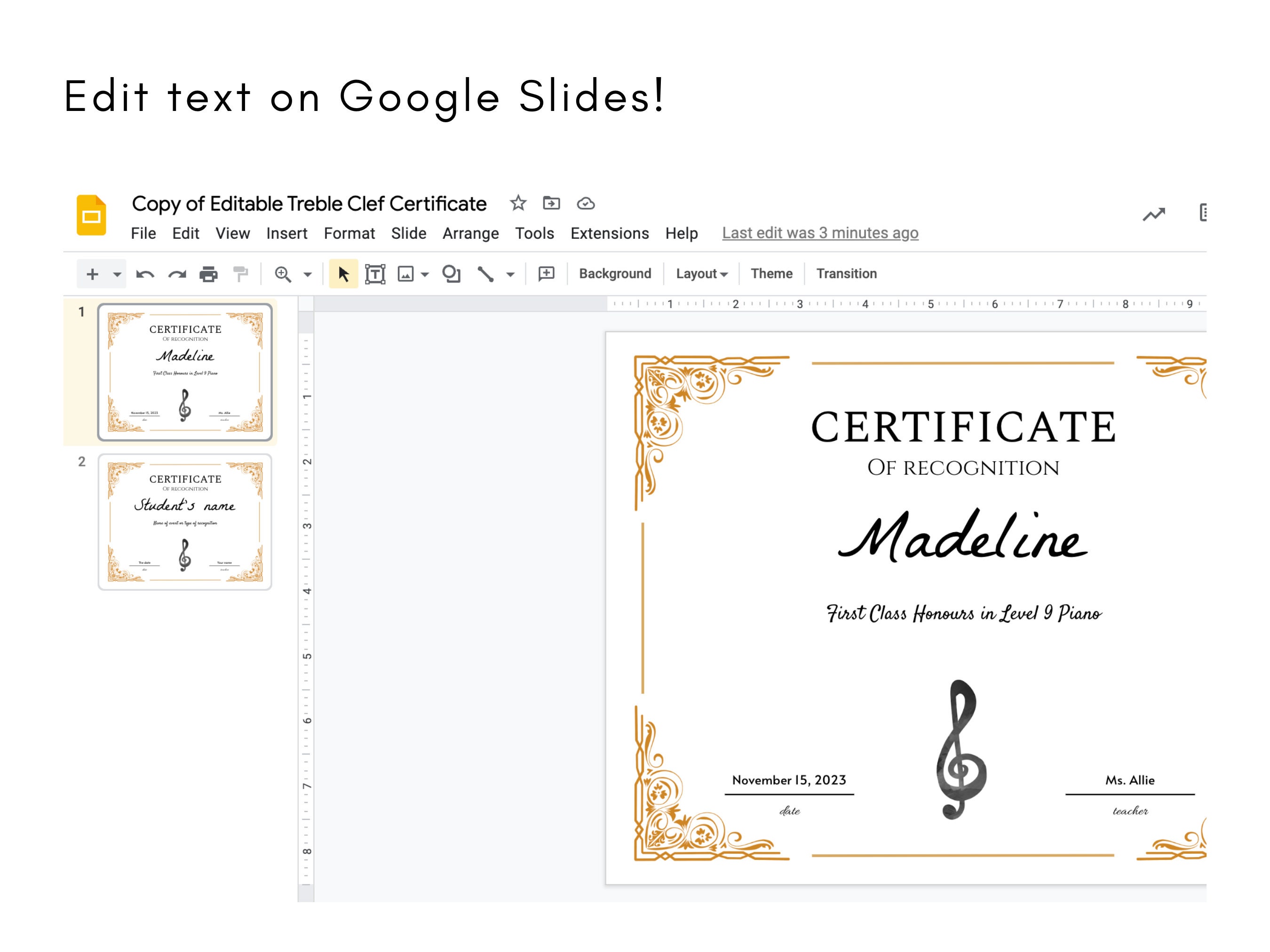Click the Insert image icon
The height and width of the screenshot is (952, 1270).
(406, 274)
